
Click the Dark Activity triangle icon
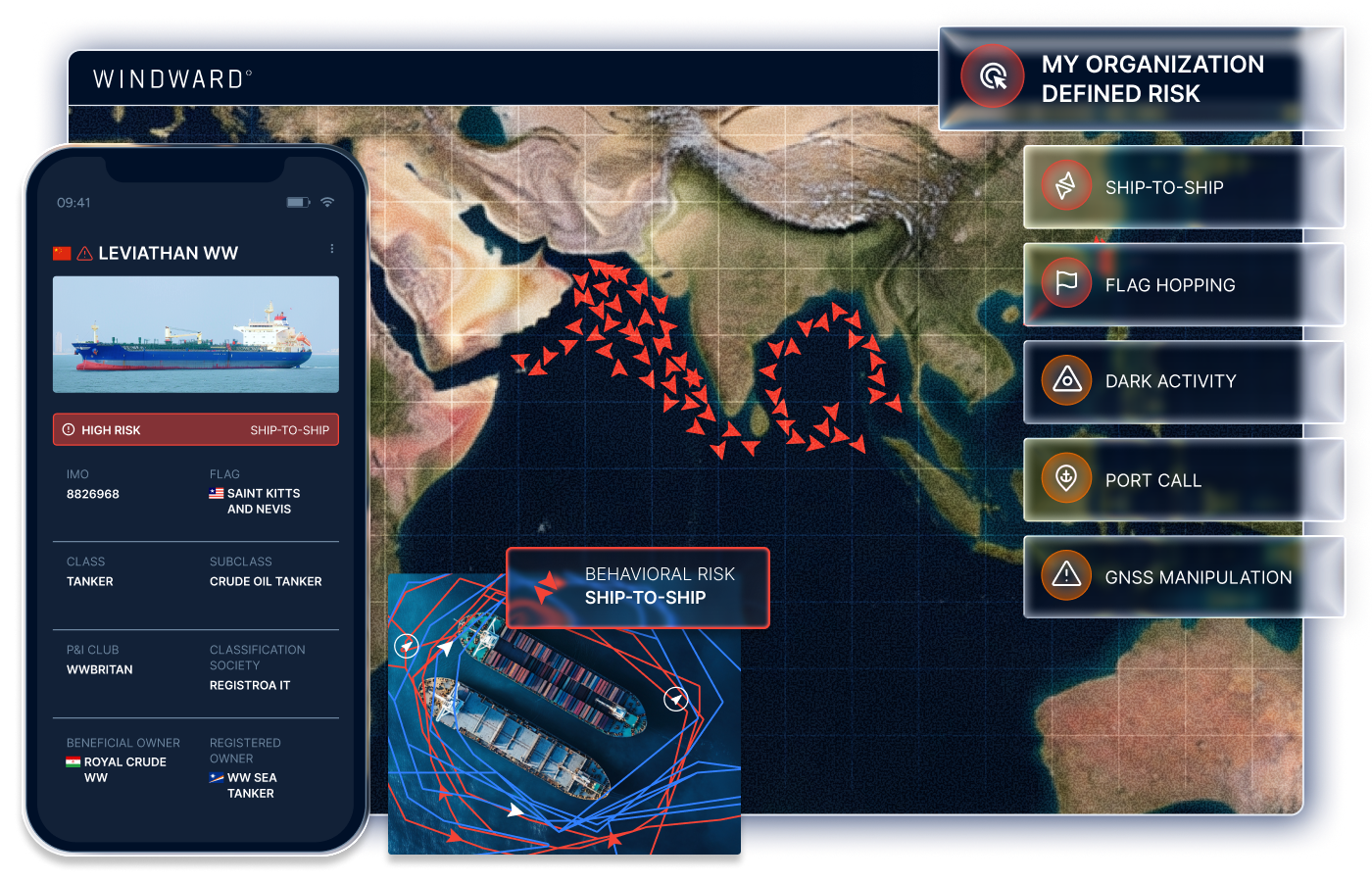pyautogui.click(x=1066, y=380)
